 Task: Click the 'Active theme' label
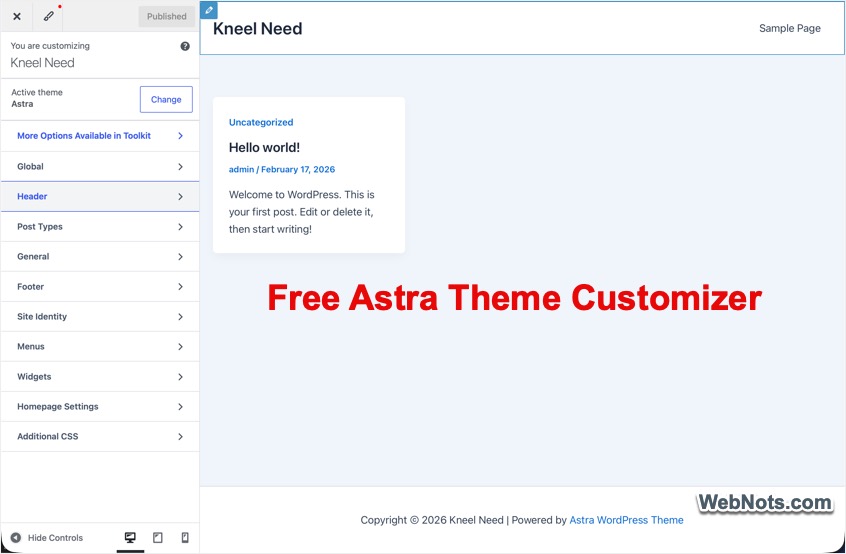37,92
